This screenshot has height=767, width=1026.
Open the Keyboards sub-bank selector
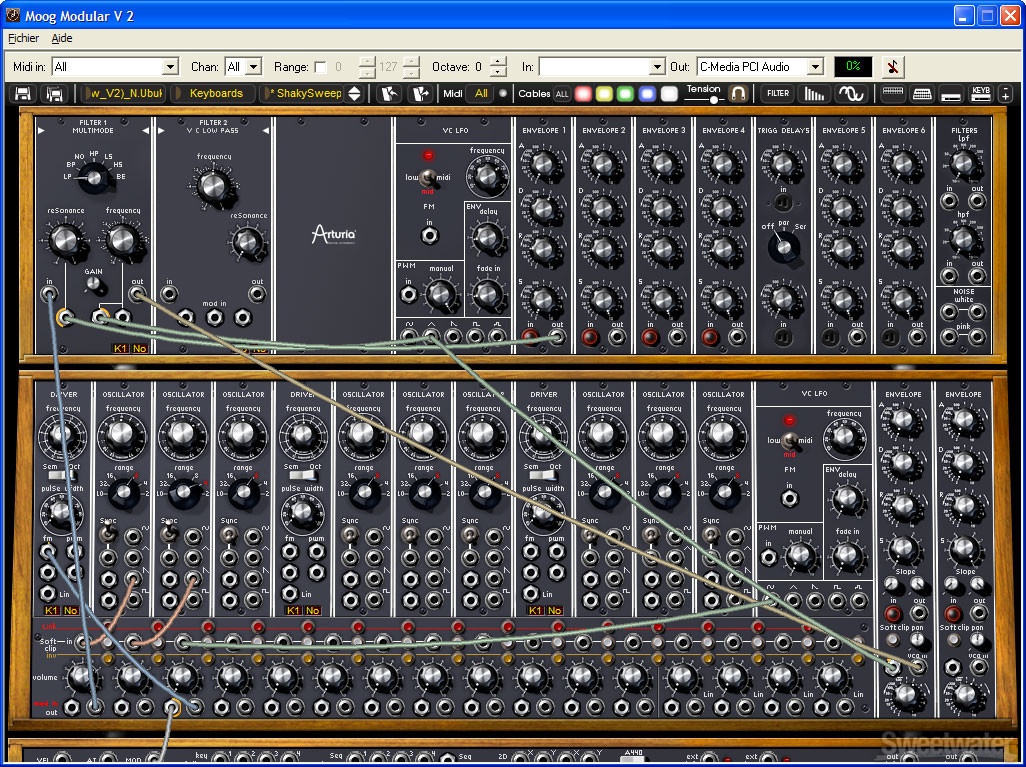tap(213, 94)
